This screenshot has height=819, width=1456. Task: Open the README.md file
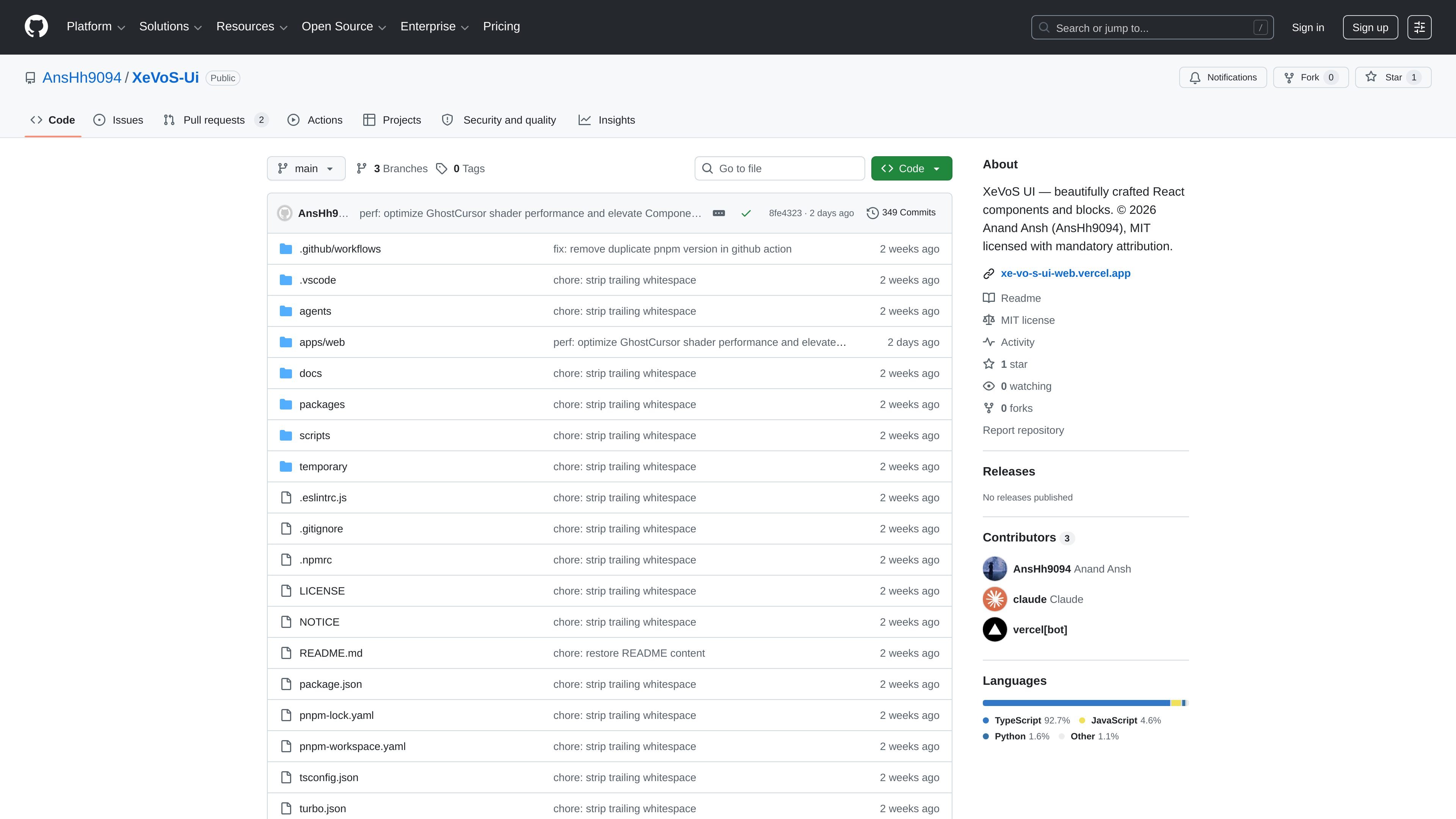pos(331,653)
